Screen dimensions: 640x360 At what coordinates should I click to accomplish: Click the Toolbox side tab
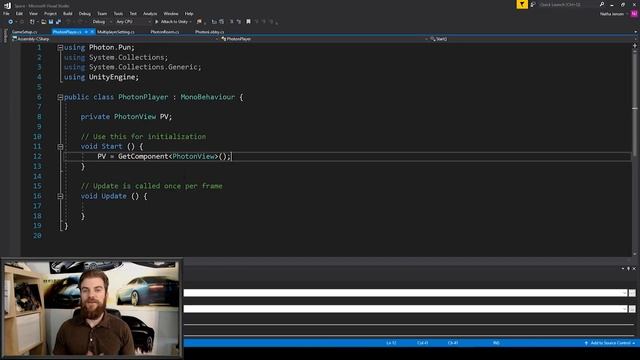5,36
